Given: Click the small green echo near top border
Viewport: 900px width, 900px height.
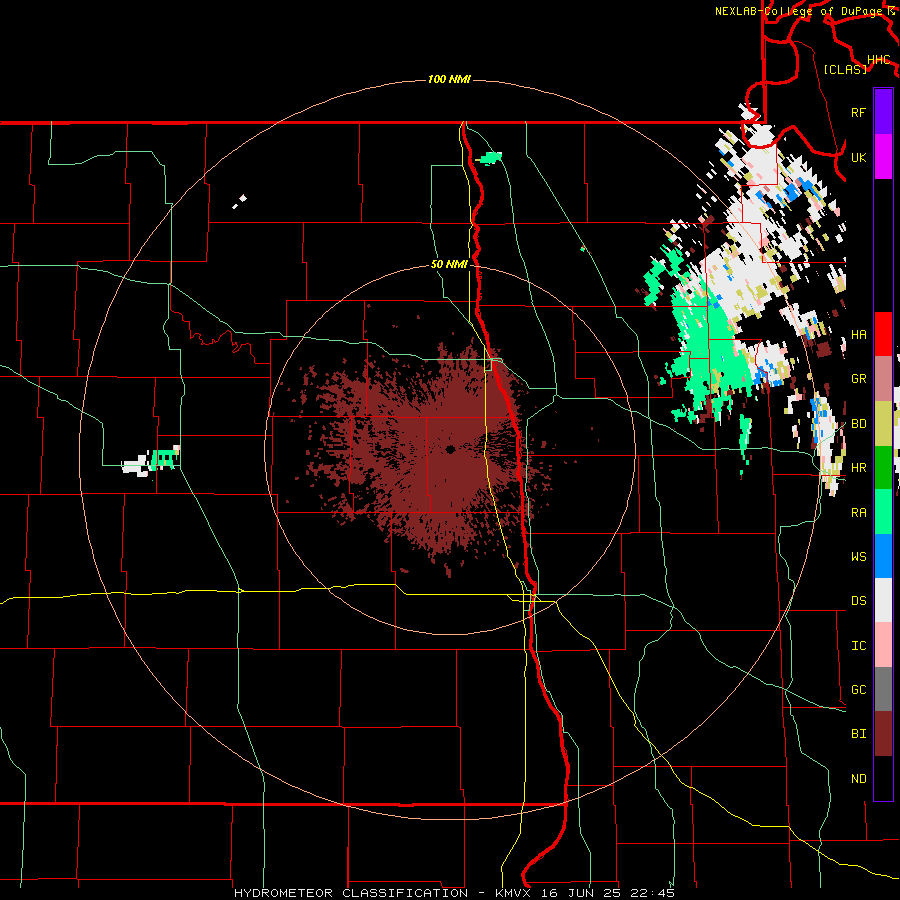Looking at the screenshot, I should coord(490,157).
